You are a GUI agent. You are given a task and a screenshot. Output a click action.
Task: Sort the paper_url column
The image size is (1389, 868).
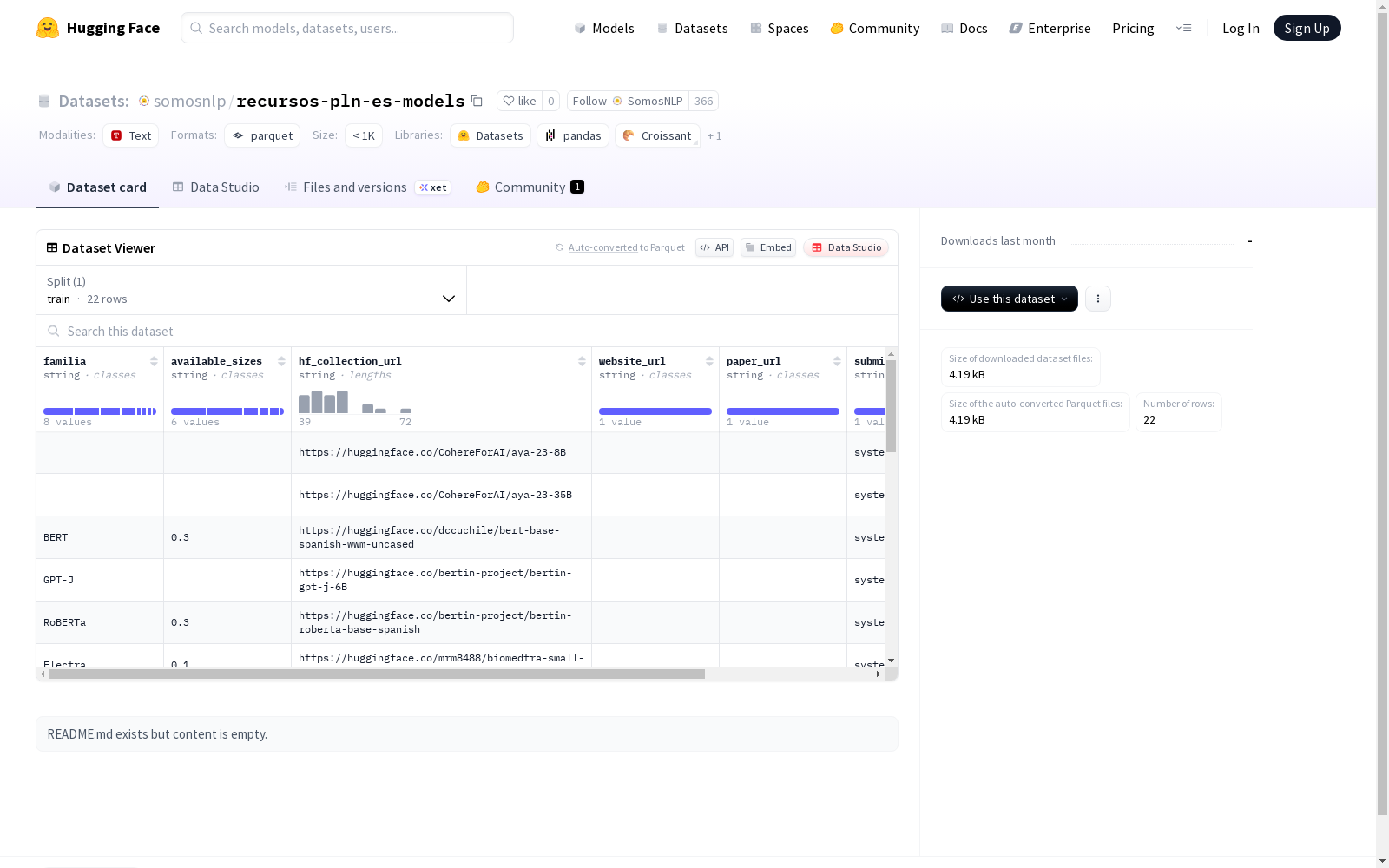tap(837, 361)
